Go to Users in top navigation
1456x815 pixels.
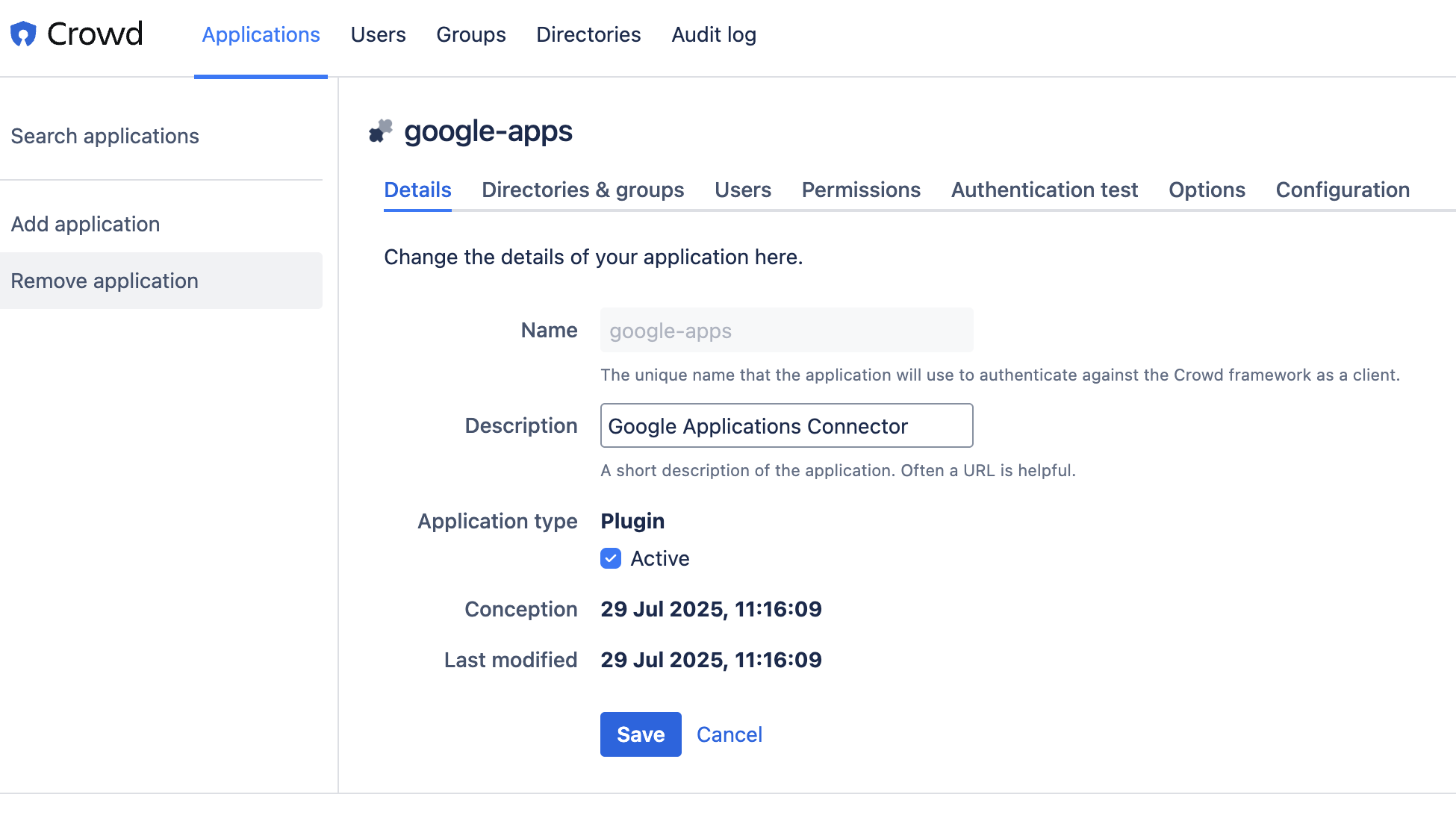pos(378,34)
